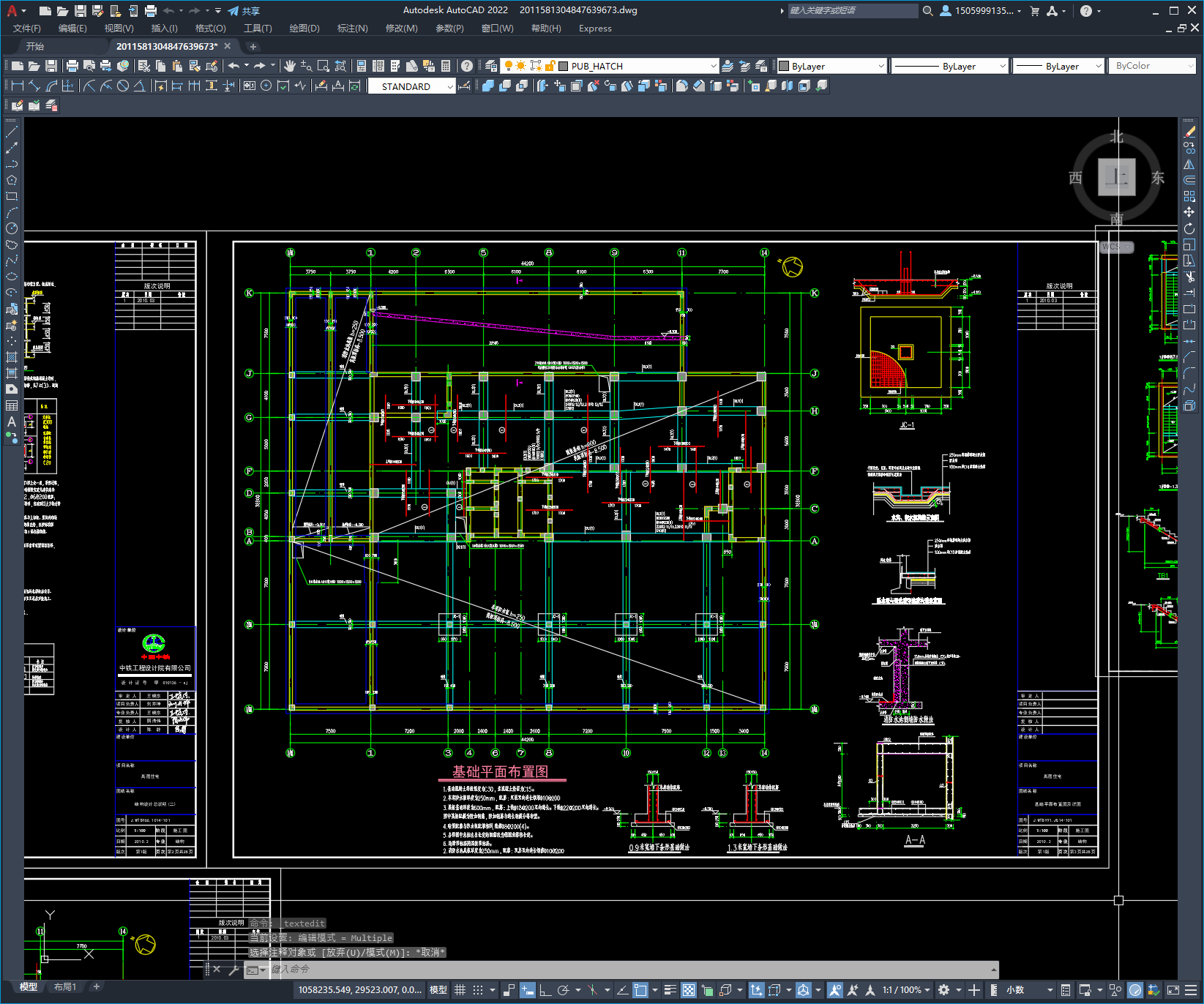Toggle lineweight display in status bar

pos(670,990)
